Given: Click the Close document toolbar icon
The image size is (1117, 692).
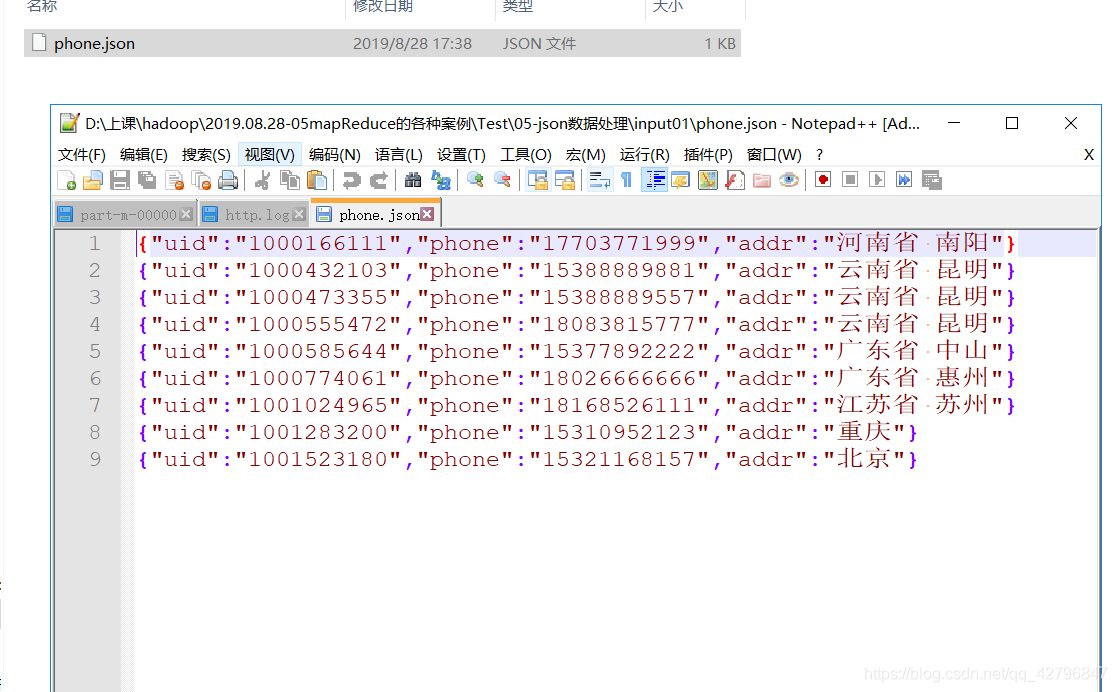Looking at the screenshot, I should click(175, 180).
